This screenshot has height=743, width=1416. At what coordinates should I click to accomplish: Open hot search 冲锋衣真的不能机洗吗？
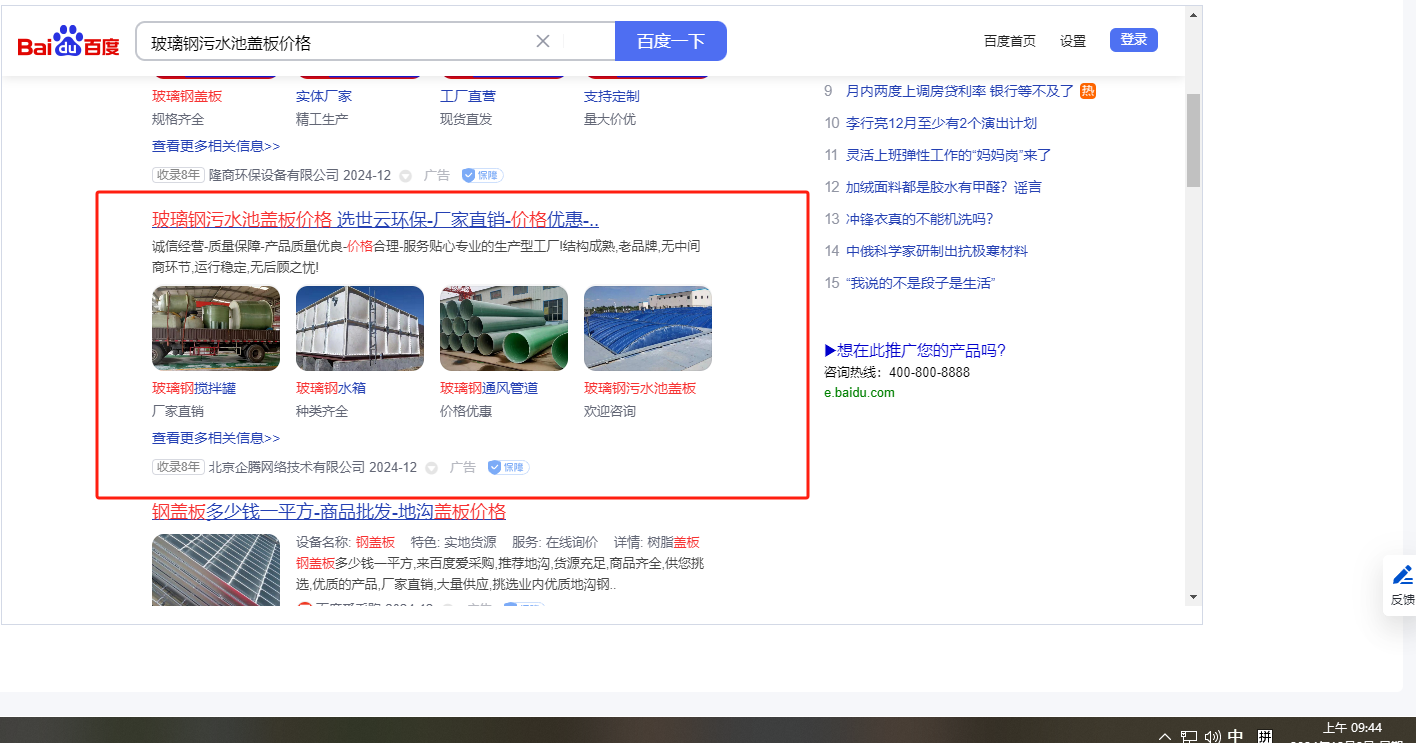tap(920, 219)
